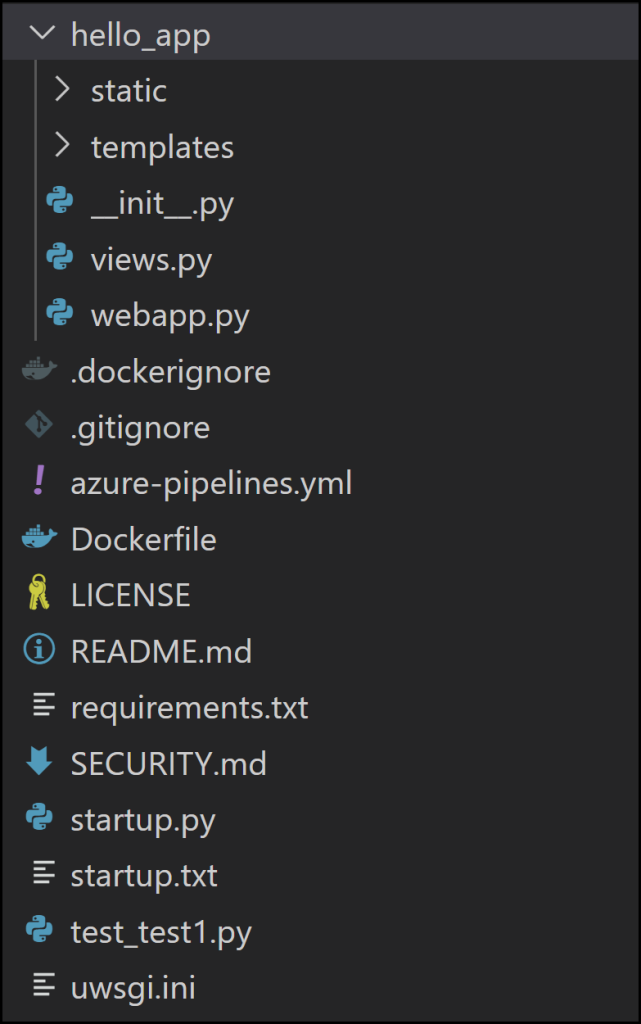Click the download arrow icon on SECURITY.md

(x=36, y=763)
